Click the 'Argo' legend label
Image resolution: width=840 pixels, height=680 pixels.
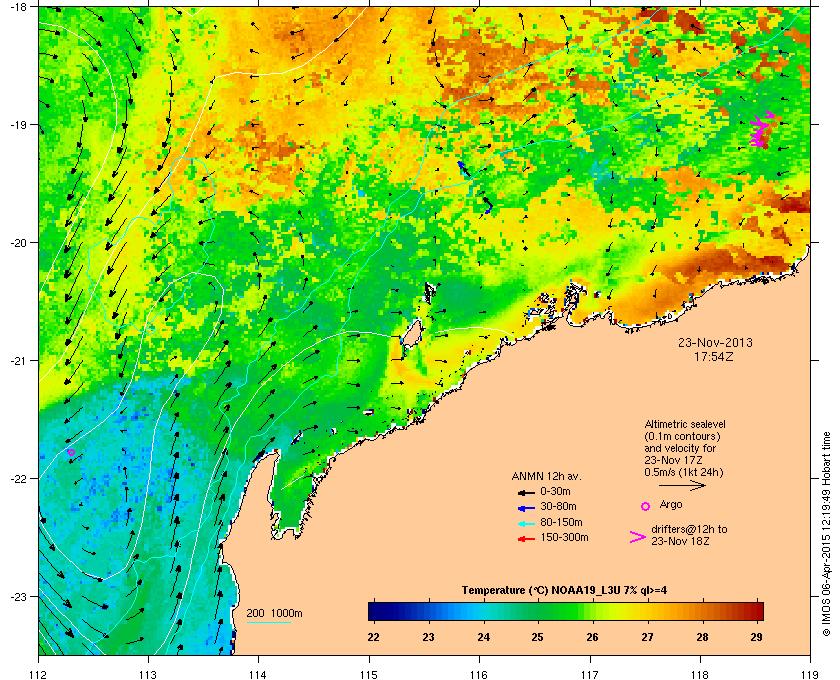[x=671, y=505]
